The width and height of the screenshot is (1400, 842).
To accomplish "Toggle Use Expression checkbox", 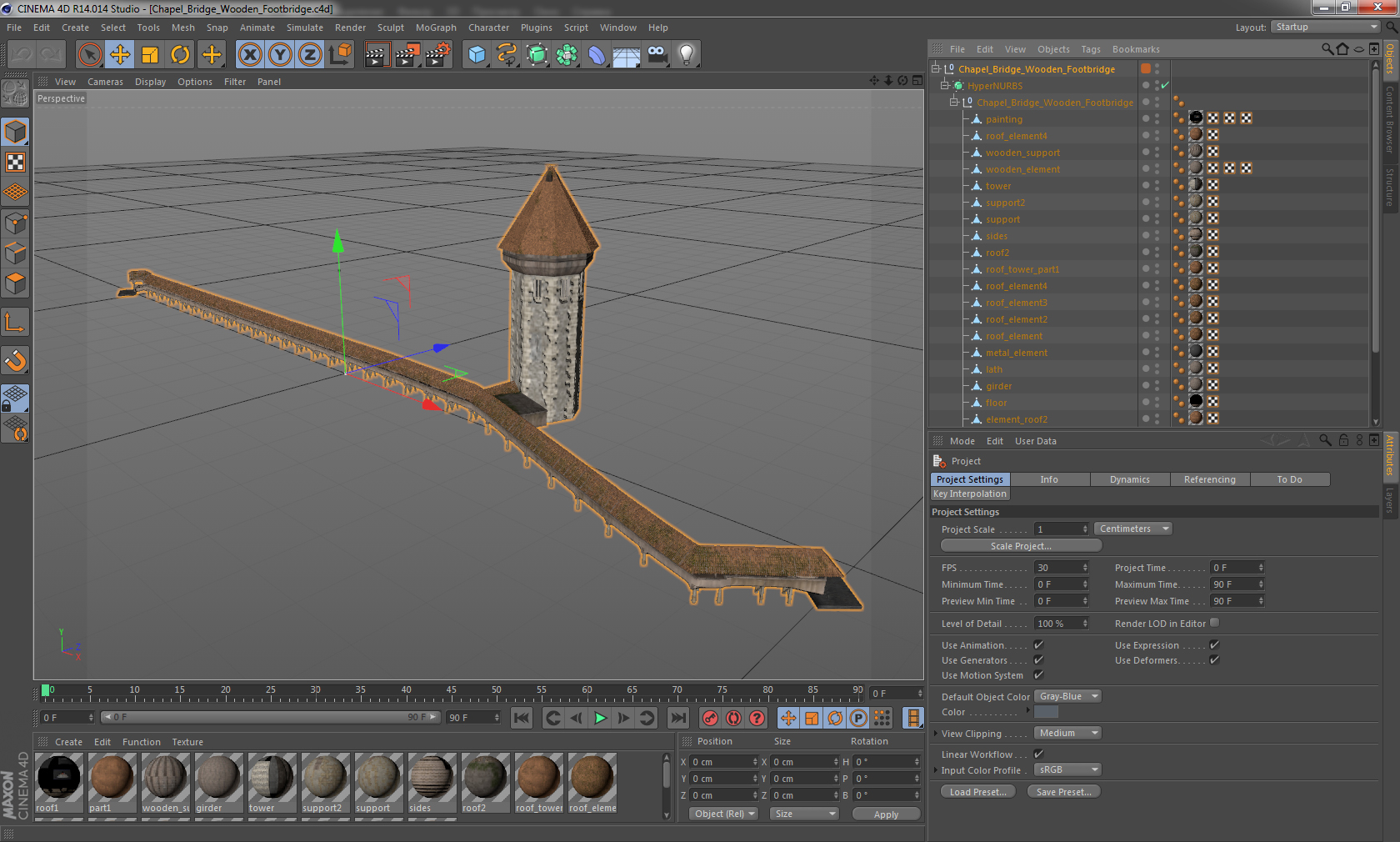I will coord(1214,644).
